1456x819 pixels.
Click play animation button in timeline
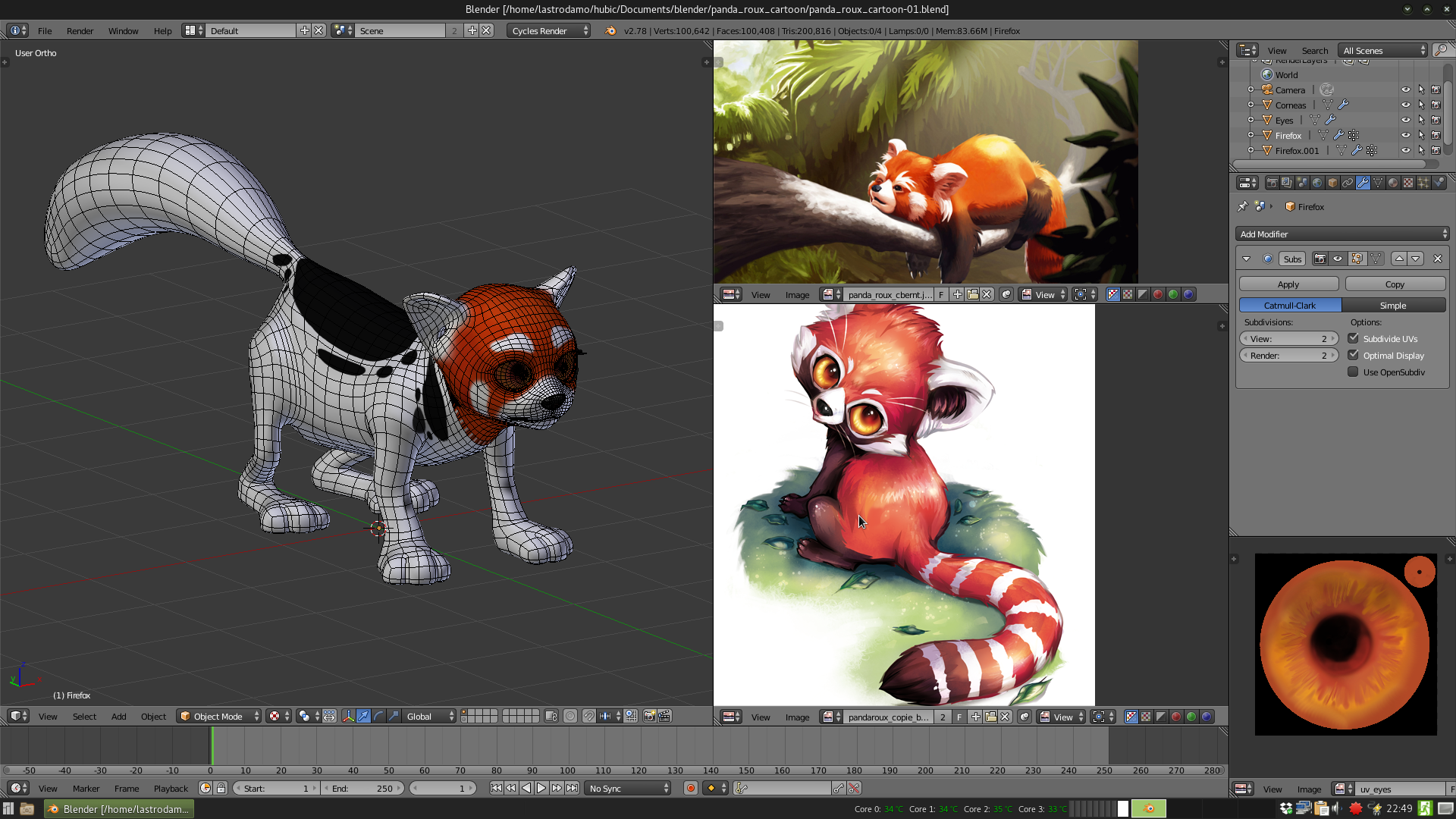pos(541,788)
